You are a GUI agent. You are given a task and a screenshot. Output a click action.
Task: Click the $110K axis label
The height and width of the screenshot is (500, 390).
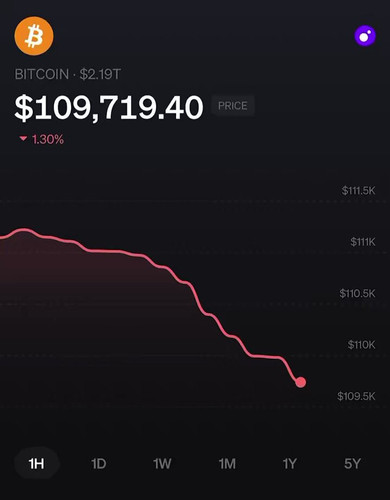[x=361, y=344]
